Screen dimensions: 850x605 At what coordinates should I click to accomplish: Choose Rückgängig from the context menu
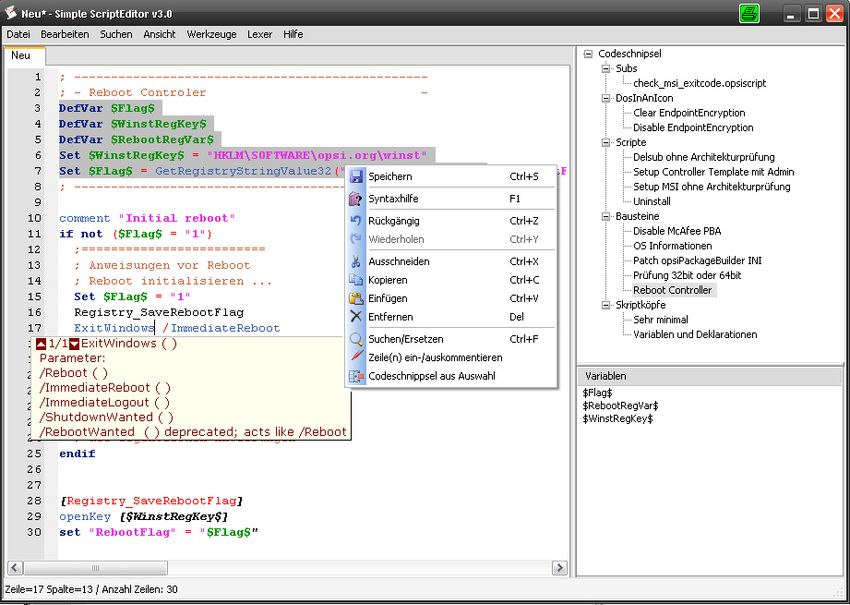(451, 221)
